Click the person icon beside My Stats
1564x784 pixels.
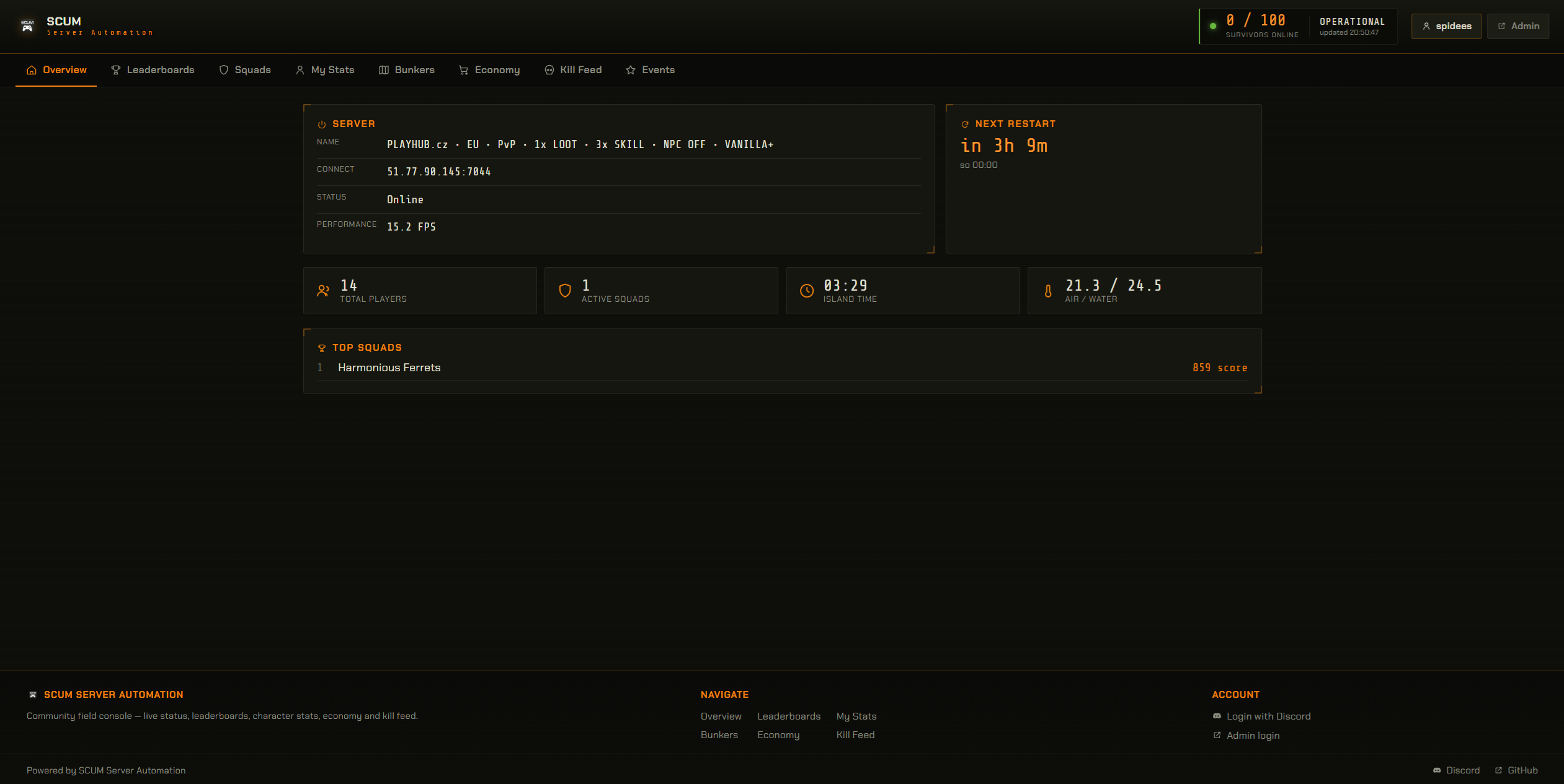[x=300, y=71]
